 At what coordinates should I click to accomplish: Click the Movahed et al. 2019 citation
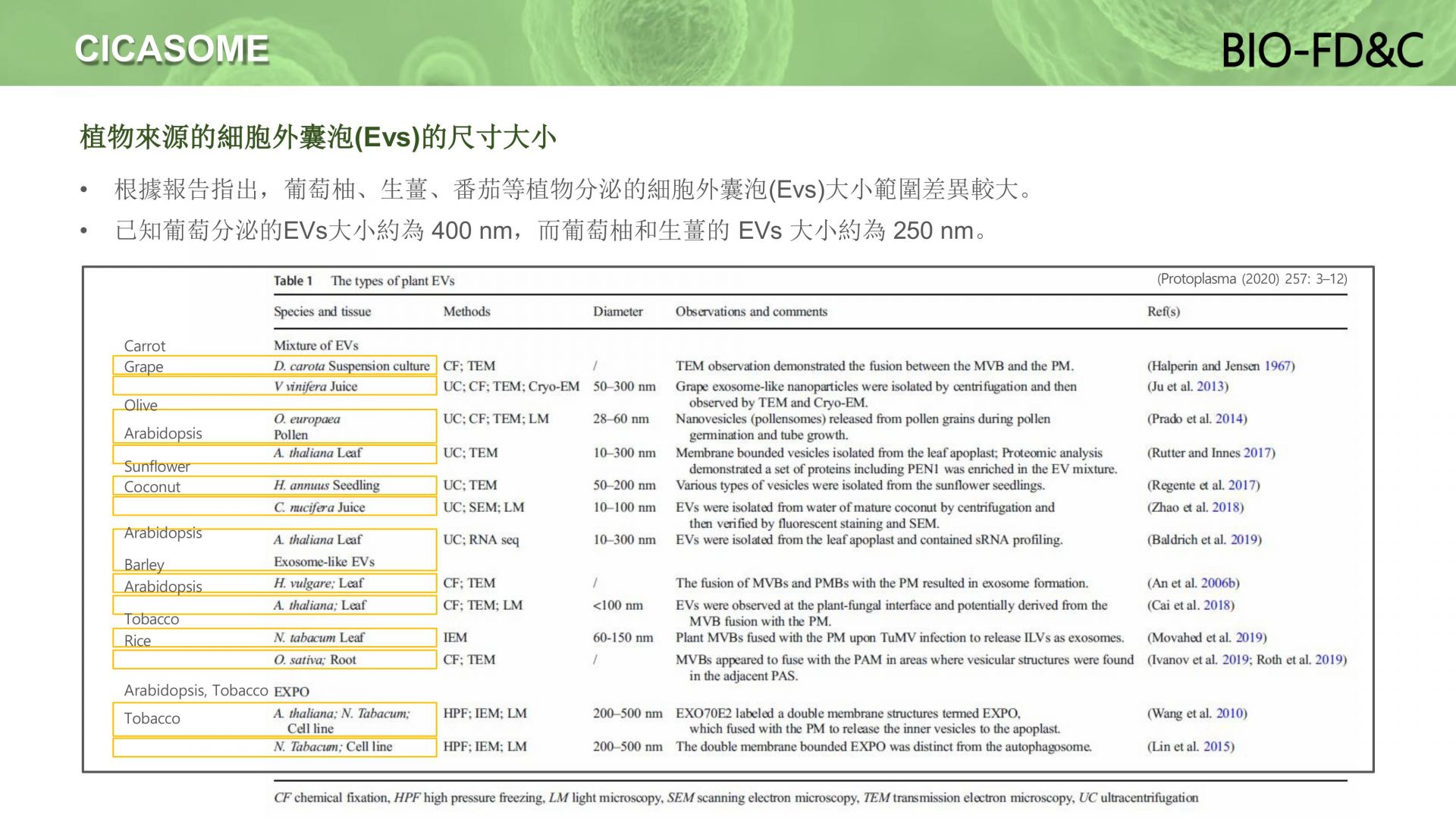(x=1207, y=638)
